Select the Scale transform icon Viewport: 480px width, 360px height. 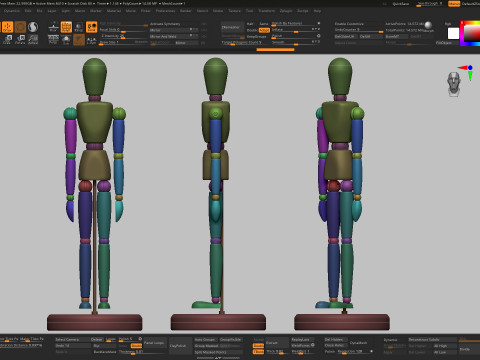point(7,40)
